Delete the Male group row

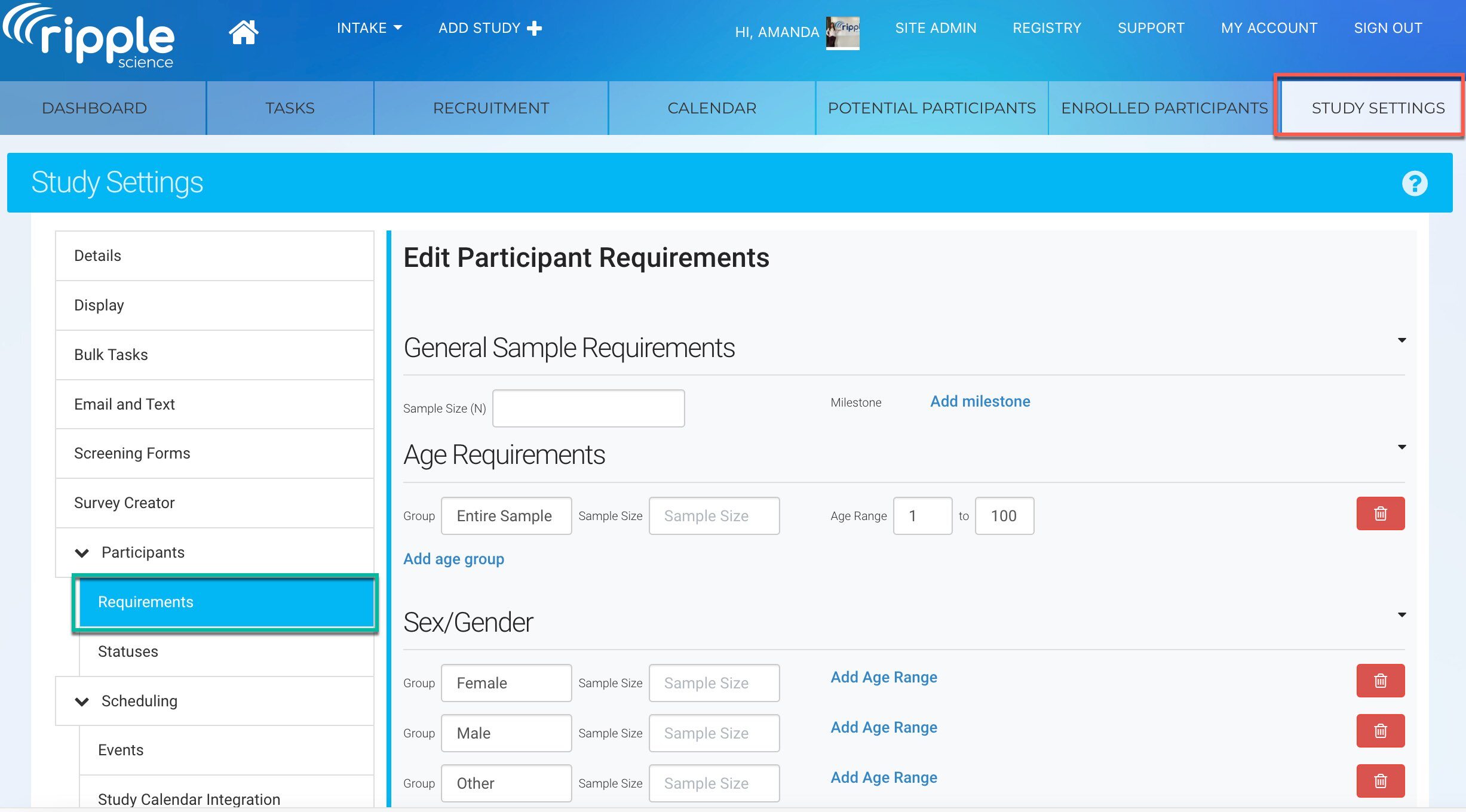click(1380, 731)
